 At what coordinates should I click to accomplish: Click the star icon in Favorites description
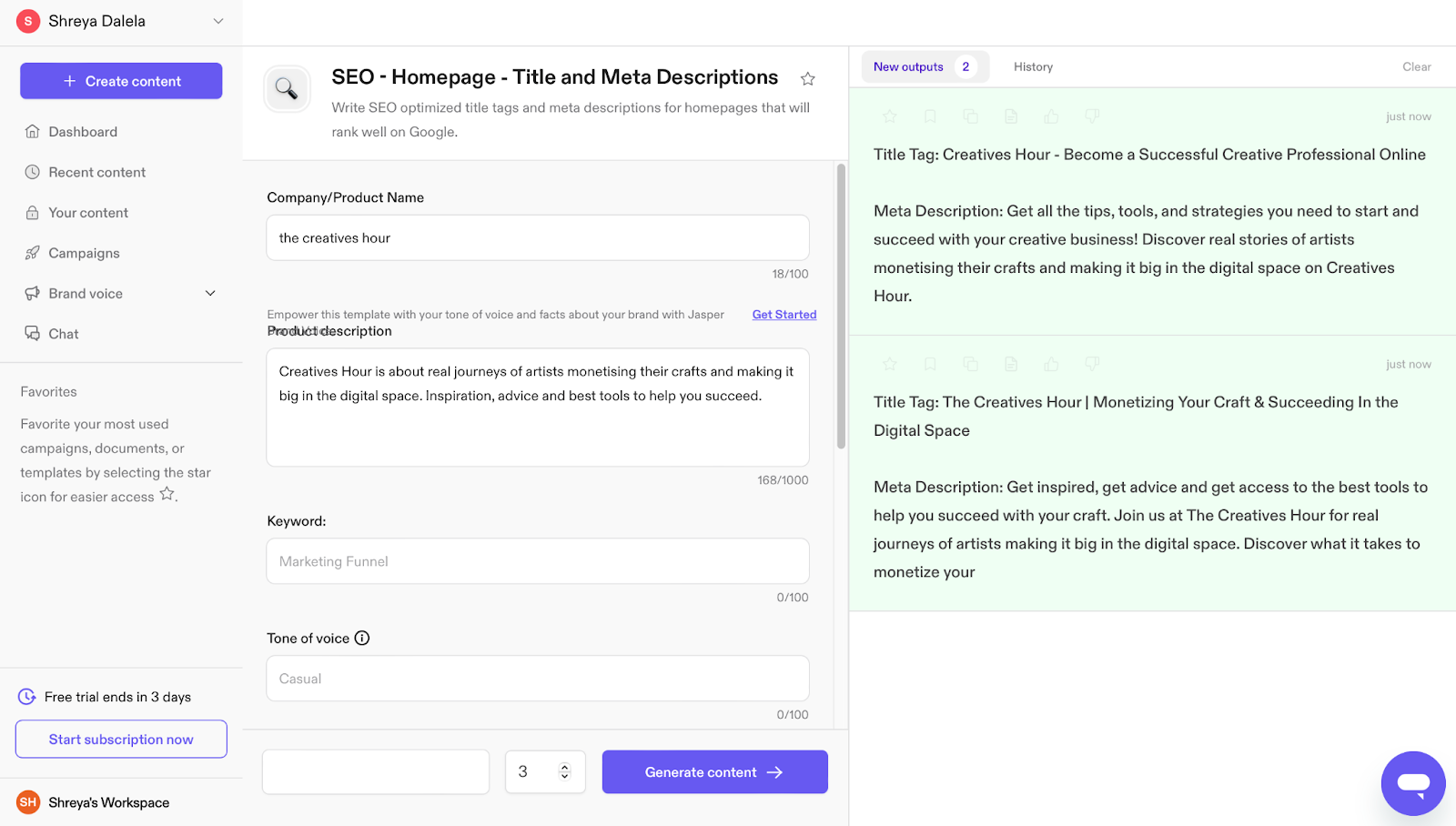coord(167,494)
